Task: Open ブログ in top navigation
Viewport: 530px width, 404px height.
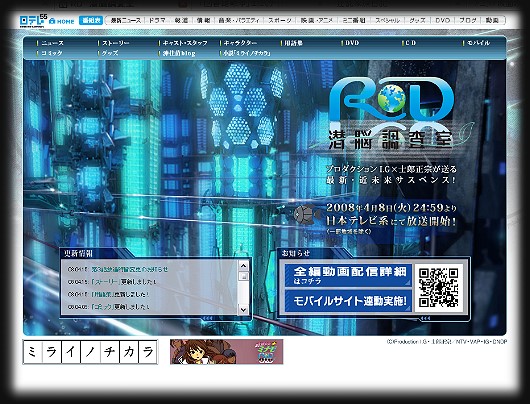Action: click(468, 21)
